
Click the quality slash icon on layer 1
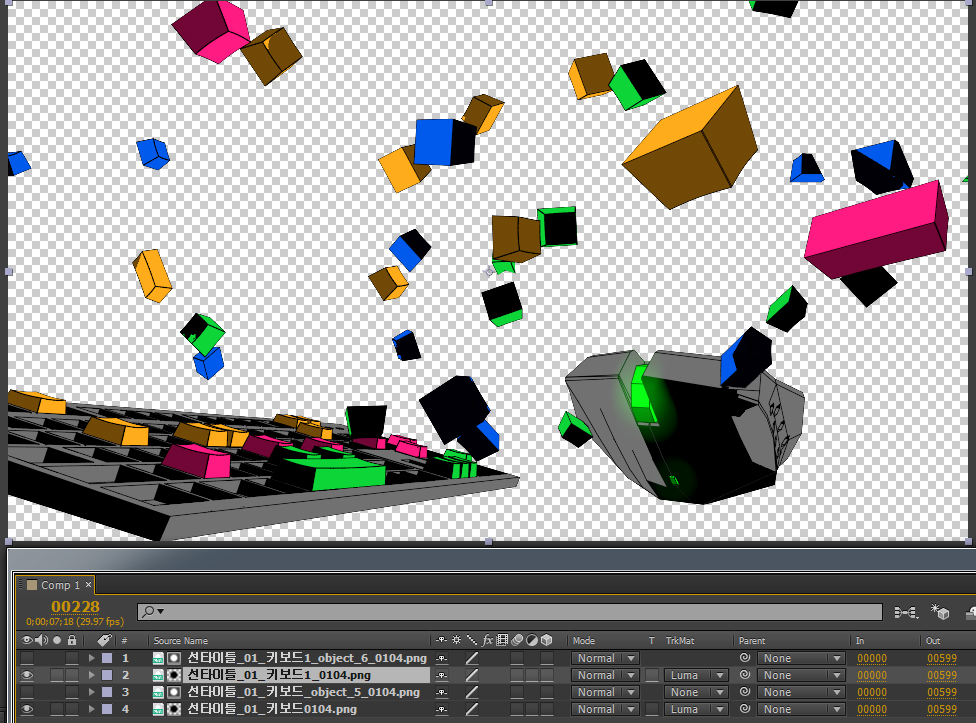point(472,658)
